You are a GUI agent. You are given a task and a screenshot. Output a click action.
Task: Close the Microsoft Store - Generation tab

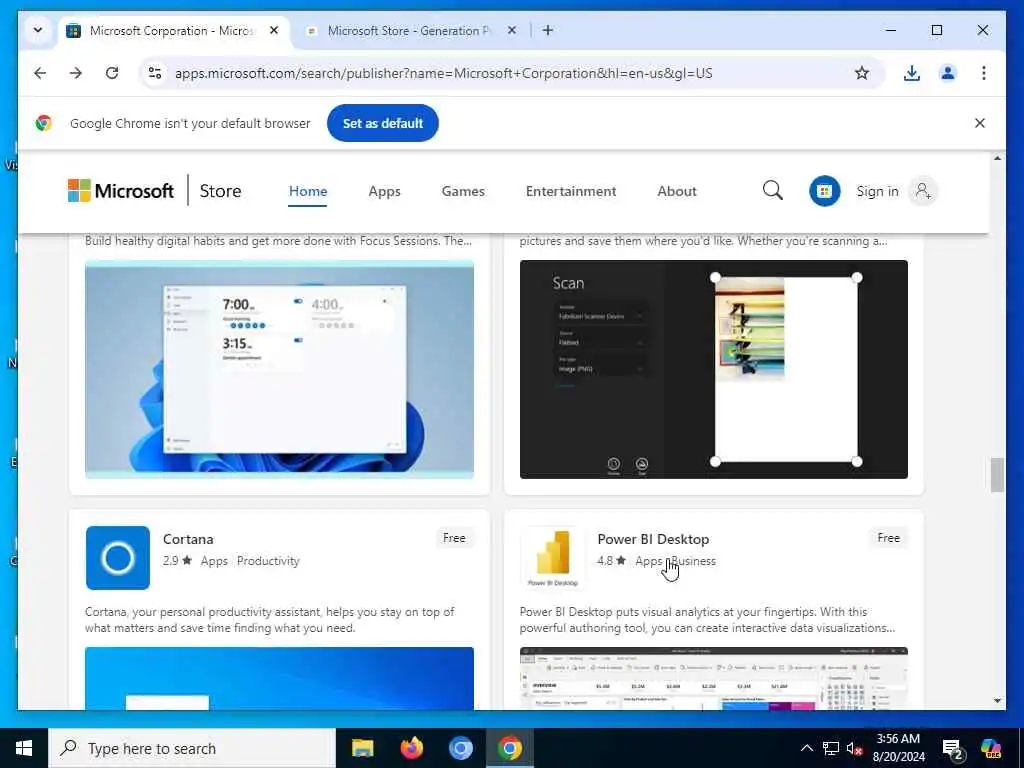point(512,31)
